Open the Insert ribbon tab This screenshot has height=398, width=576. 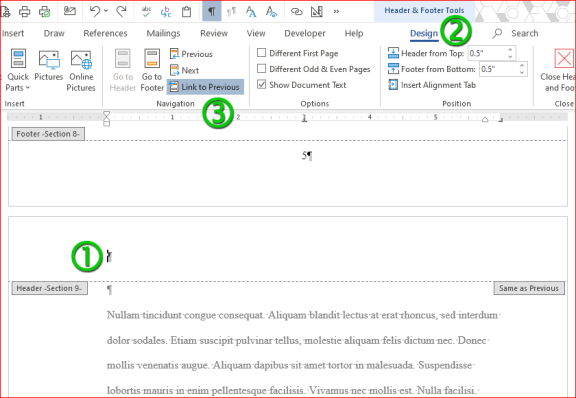pos(13,33)
